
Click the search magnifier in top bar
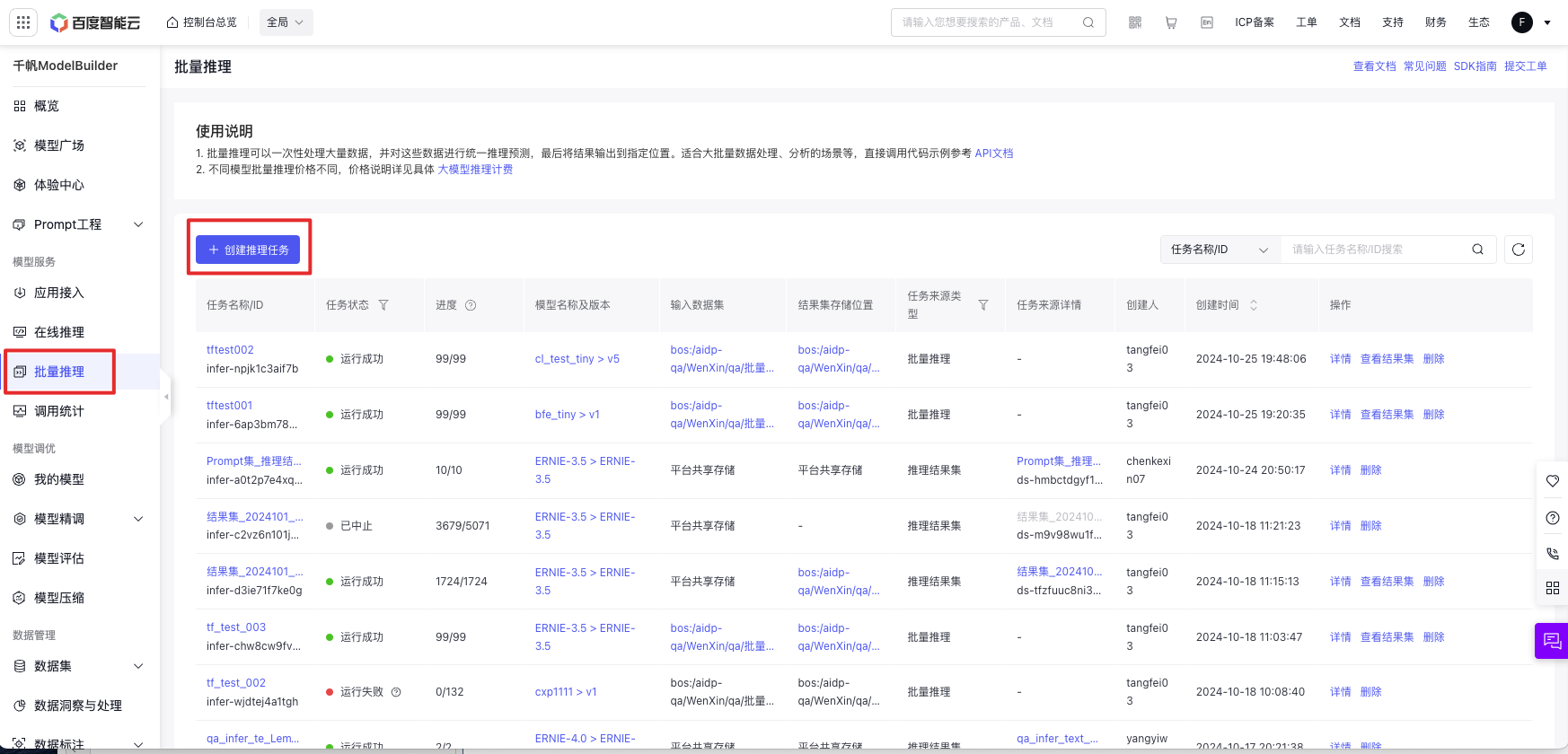pyautogui.click(x=1088, y=22)
